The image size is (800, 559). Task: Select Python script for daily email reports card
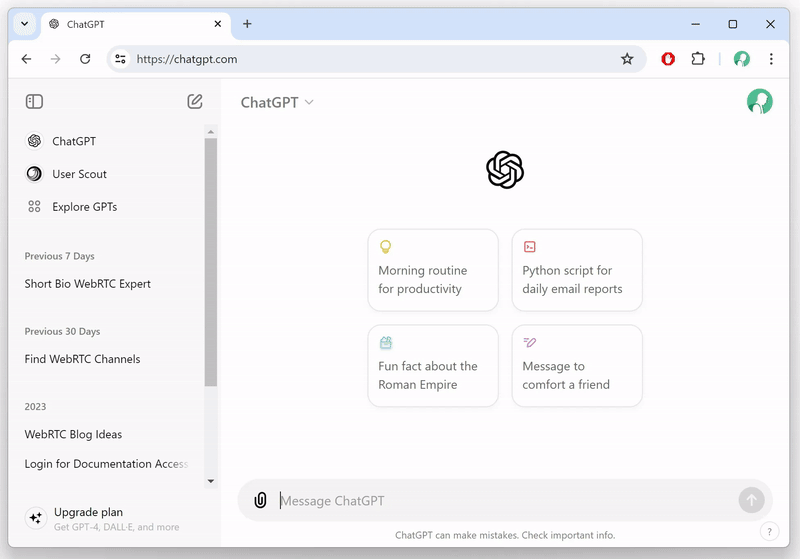[577, 270]
